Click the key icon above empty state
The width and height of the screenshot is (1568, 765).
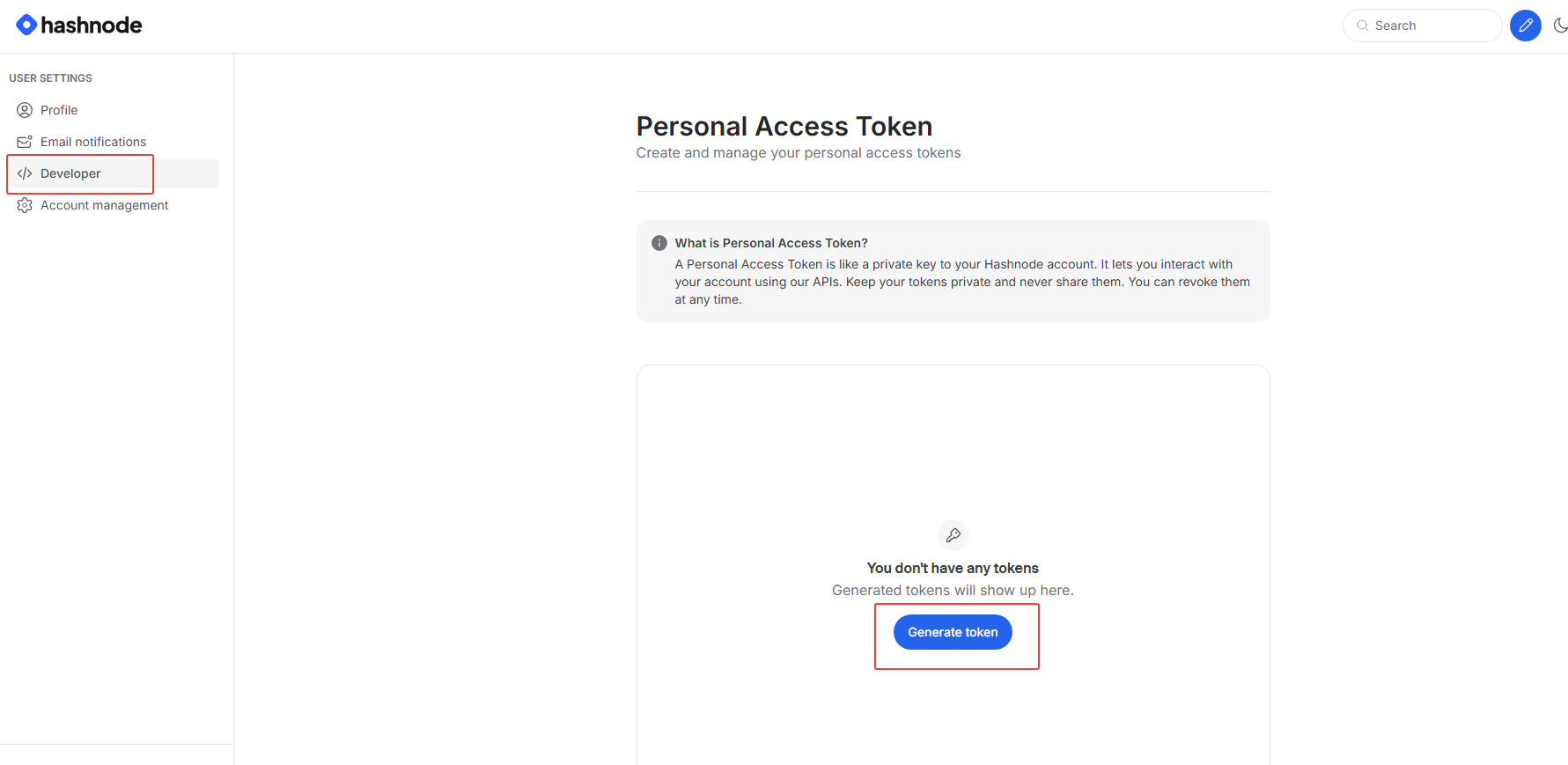tap(953, 535)
